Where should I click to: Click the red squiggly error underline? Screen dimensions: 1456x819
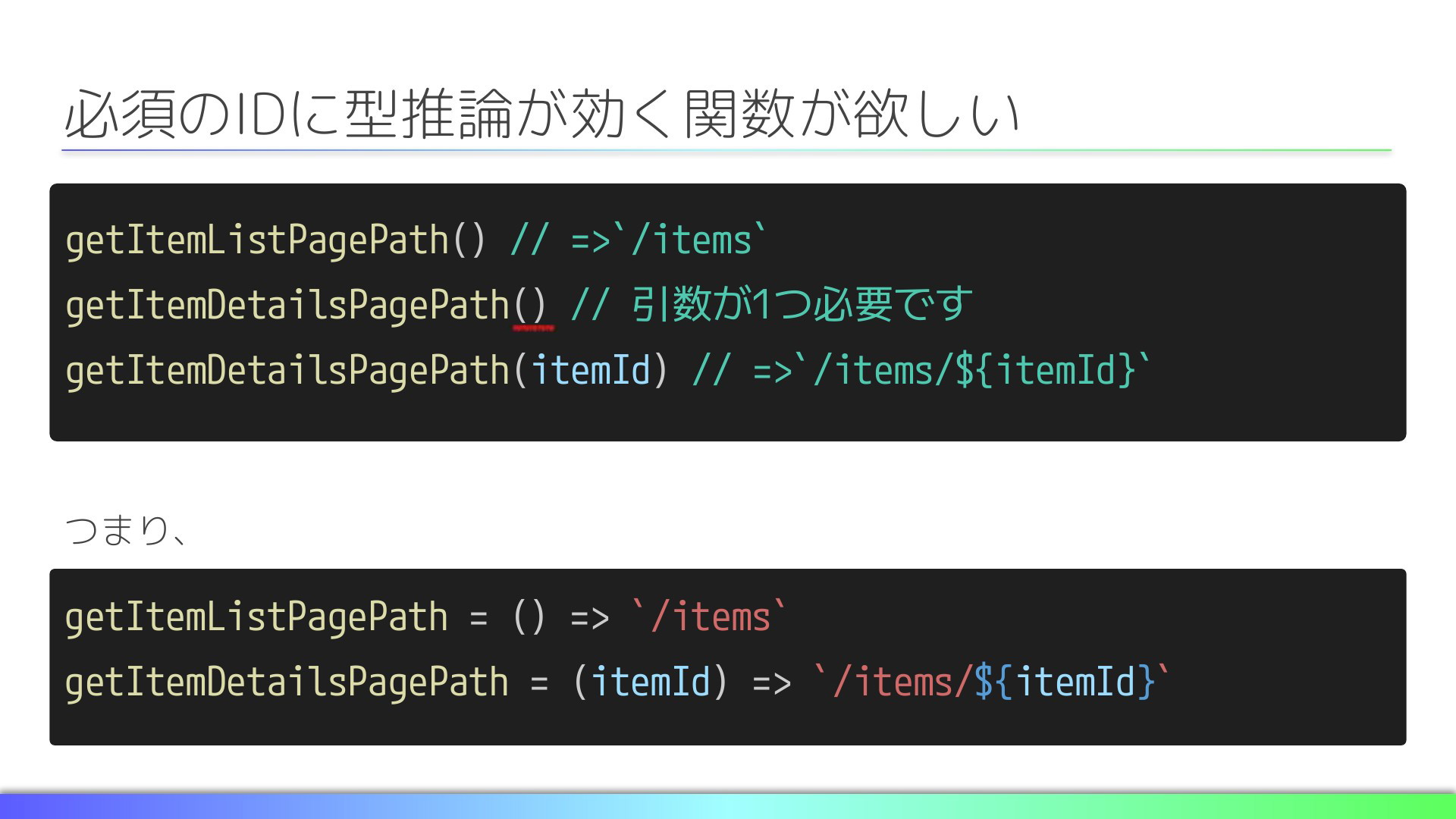534,328
